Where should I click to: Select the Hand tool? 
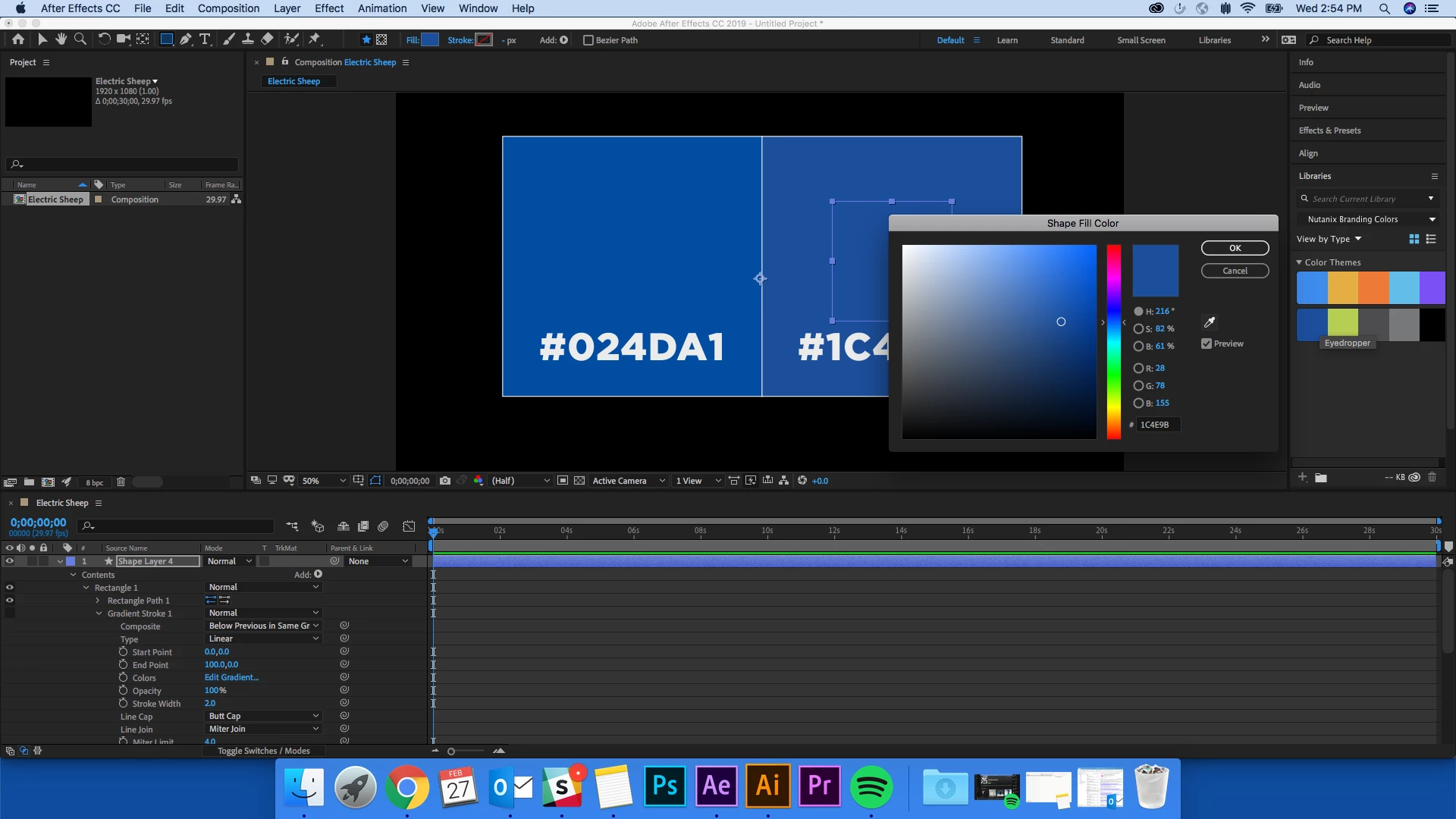coord(61,39)
